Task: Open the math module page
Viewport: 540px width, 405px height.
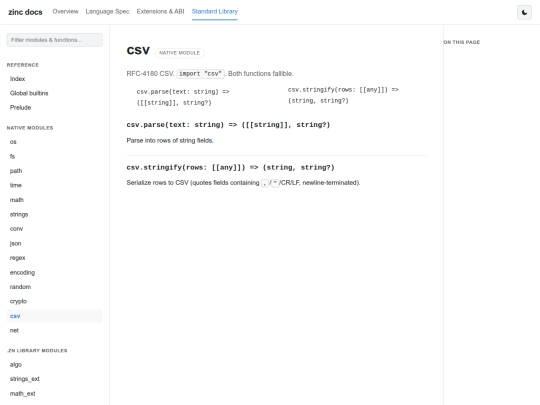Action: [55, 200]
